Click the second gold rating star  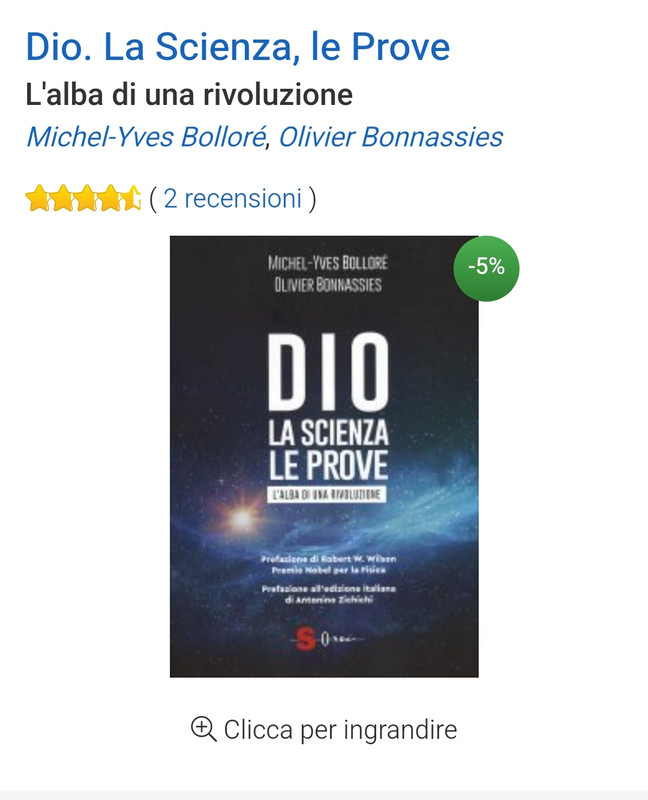62,198
